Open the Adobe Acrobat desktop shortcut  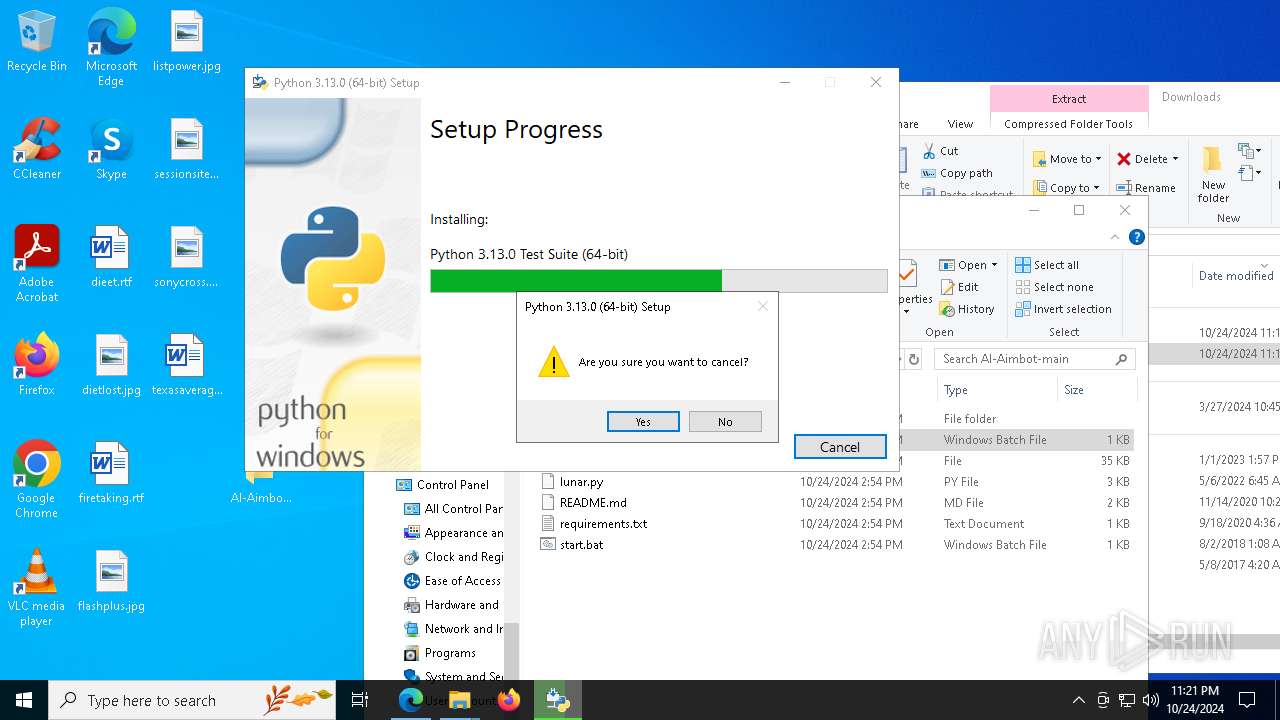point(37,264)
